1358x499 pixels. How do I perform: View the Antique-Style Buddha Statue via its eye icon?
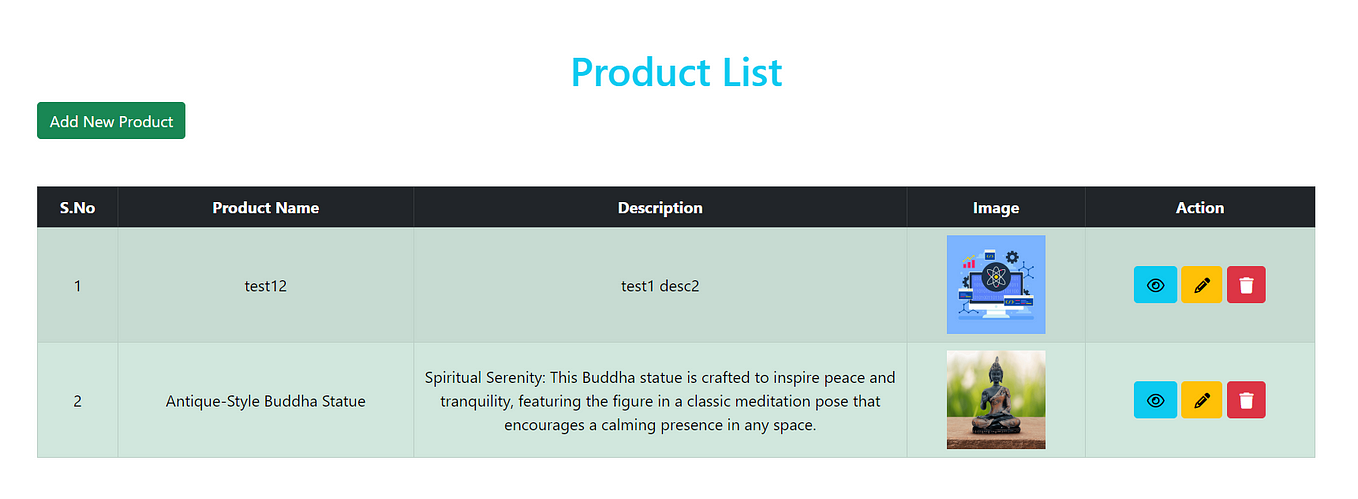(1155, 400)
